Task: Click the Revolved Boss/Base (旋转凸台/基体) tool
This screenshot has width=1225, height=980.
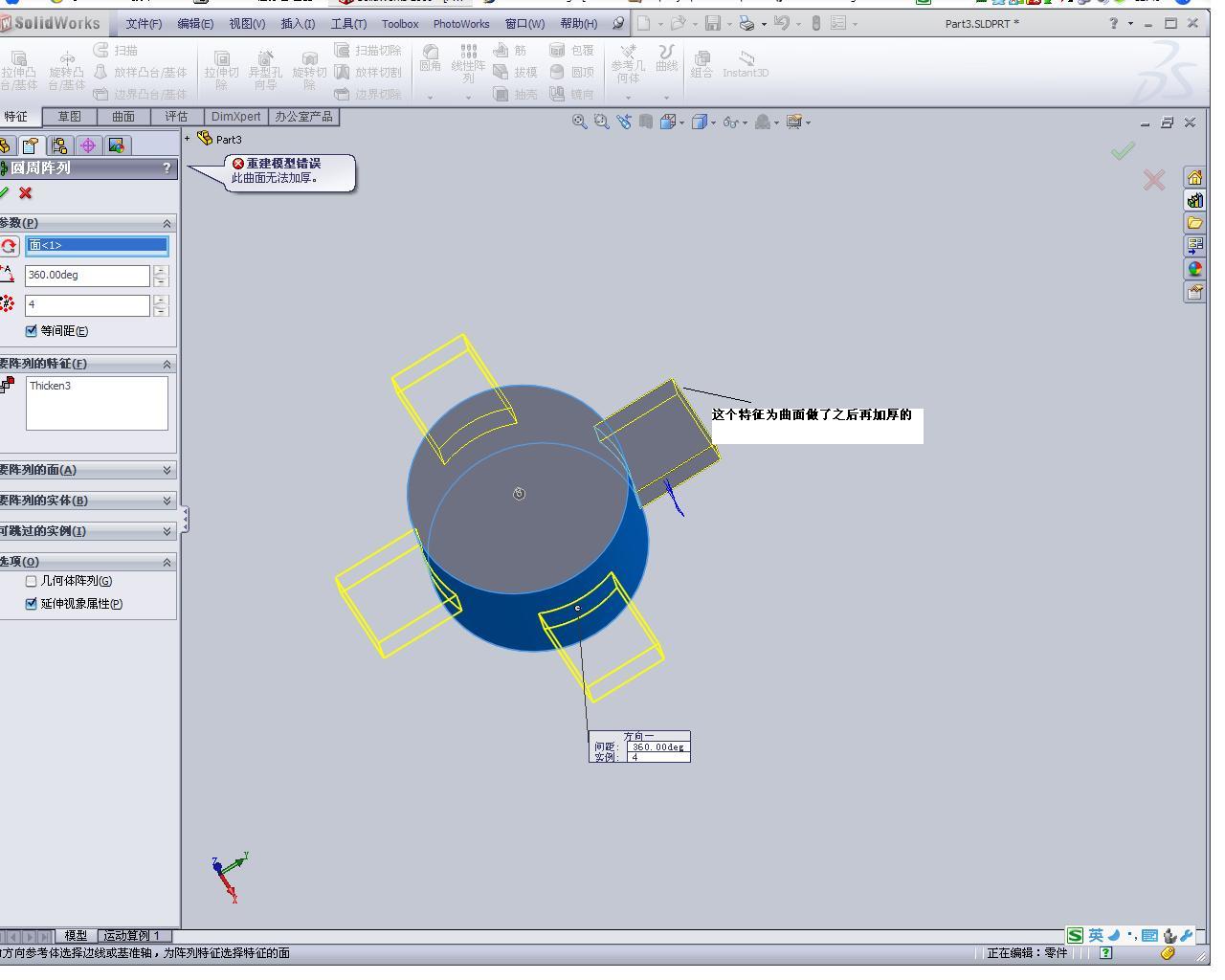Action: pos(66,71)
